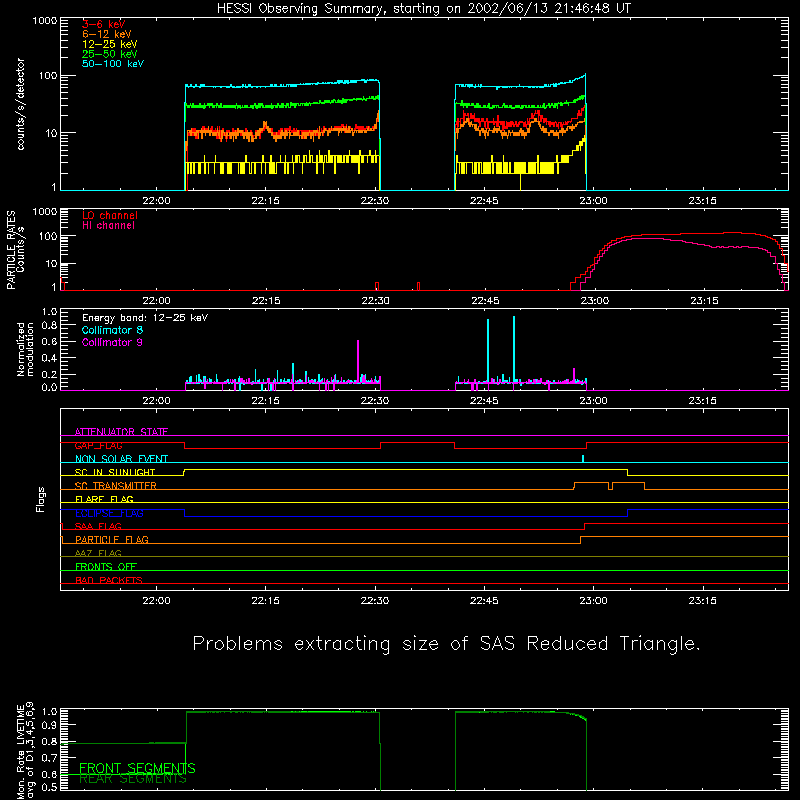800x800 pixels.
Task: Click the ATTENUATOR_STATE flag label
Action: (121, 432)
